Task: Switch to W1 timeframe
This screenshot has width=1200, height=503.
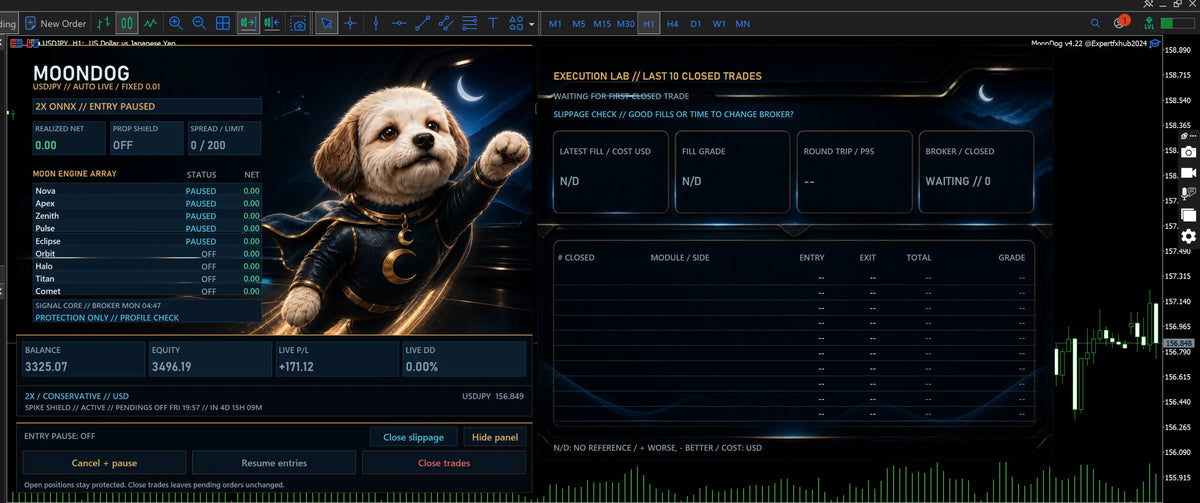Action: click(x=719, y=23)
